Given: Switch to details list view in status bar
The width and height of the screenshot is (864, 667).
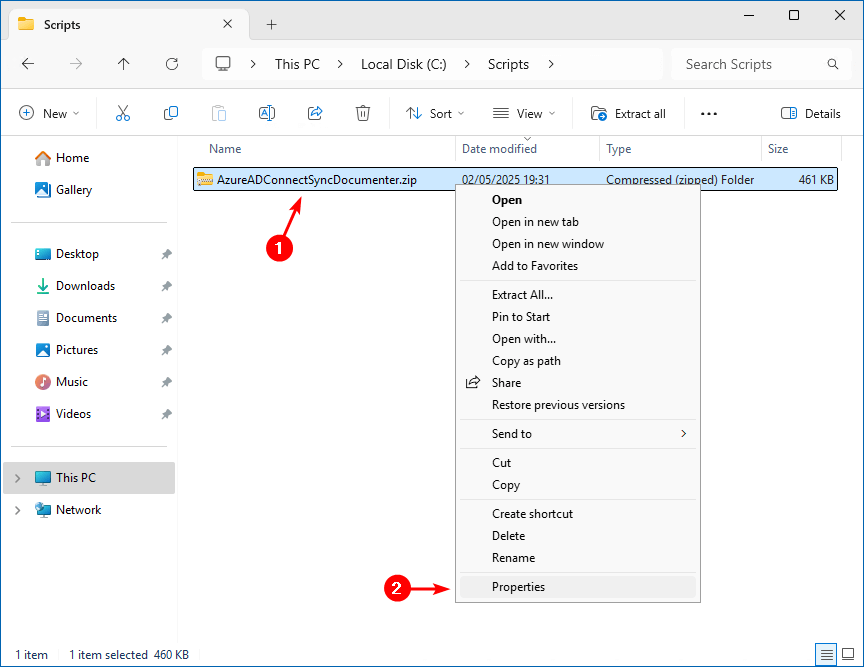Looking at the screenshot, I should pyautogui.click(x=827, y=655).
